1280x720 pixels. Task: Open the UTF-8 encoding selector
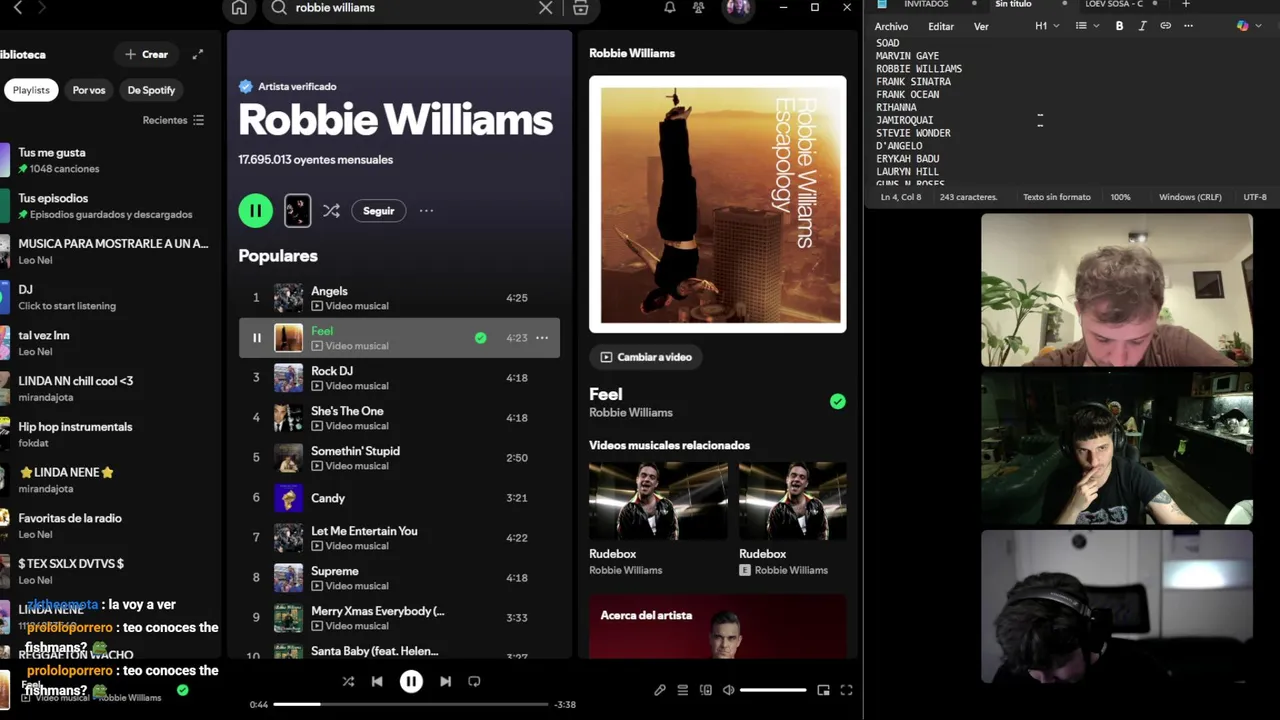[1255, 197]
